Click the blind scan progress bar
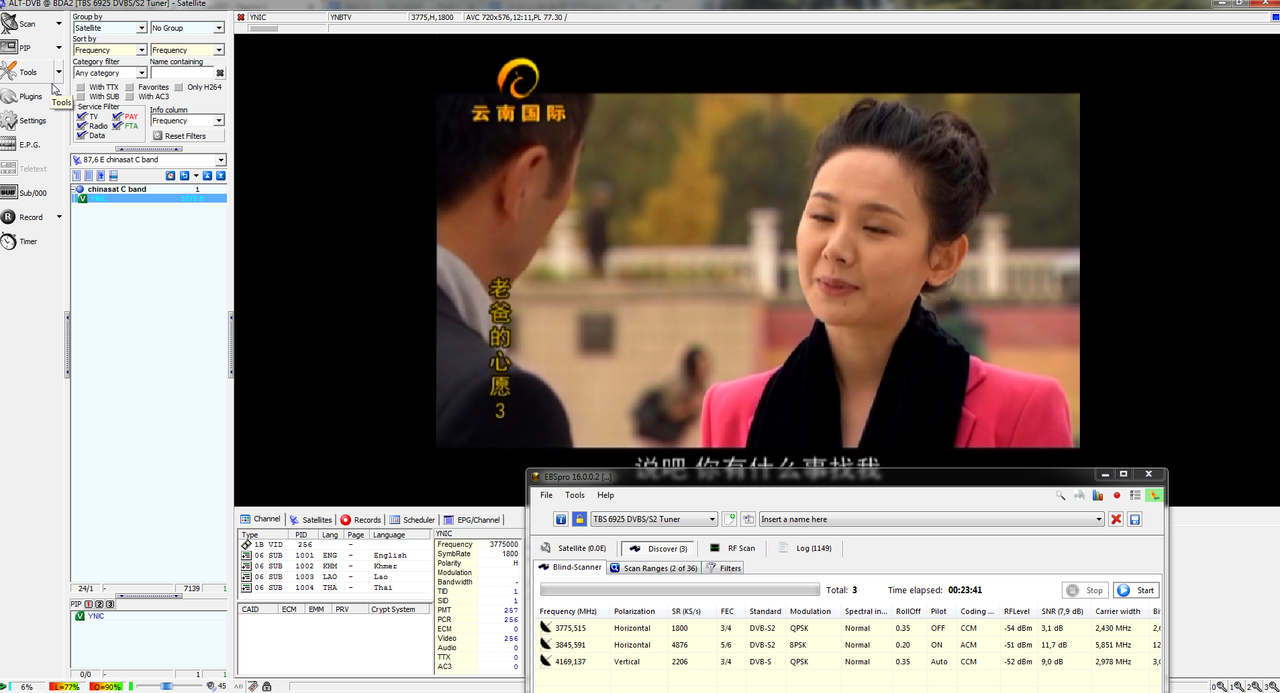 click(680, 590)
